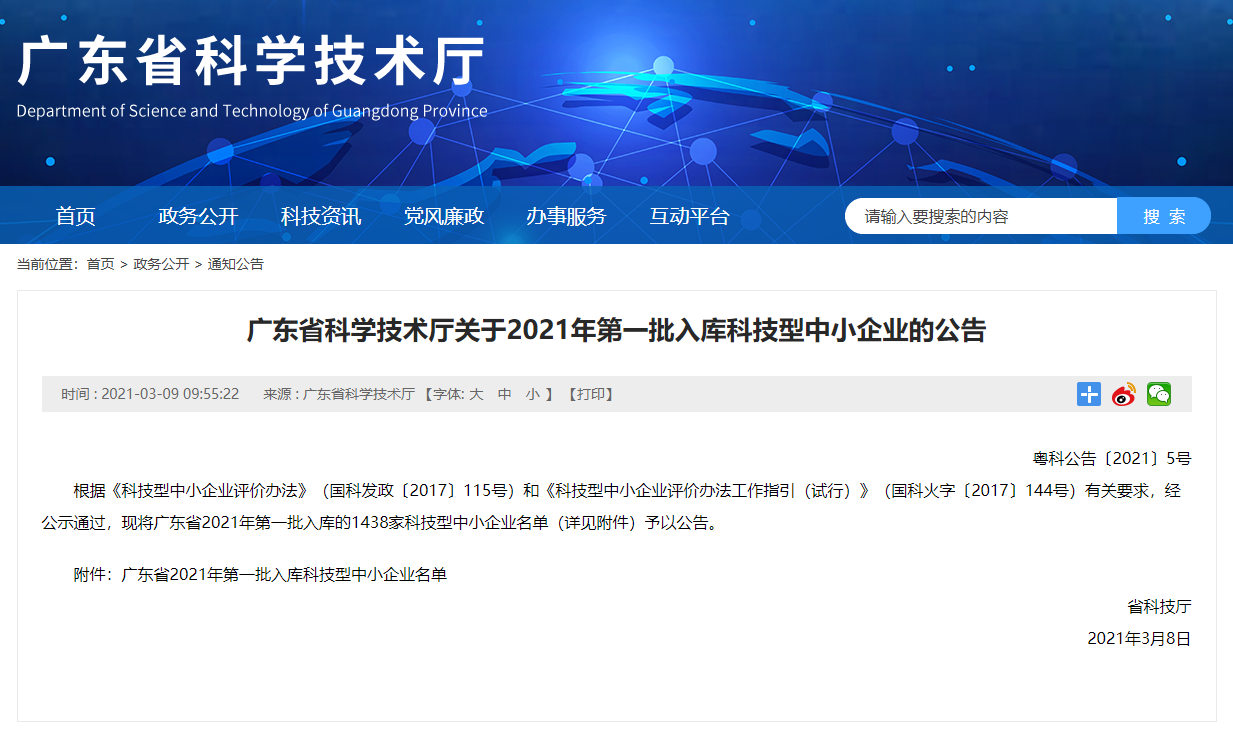Open the 办事服务 navigation menu

(x=567, y=215)
